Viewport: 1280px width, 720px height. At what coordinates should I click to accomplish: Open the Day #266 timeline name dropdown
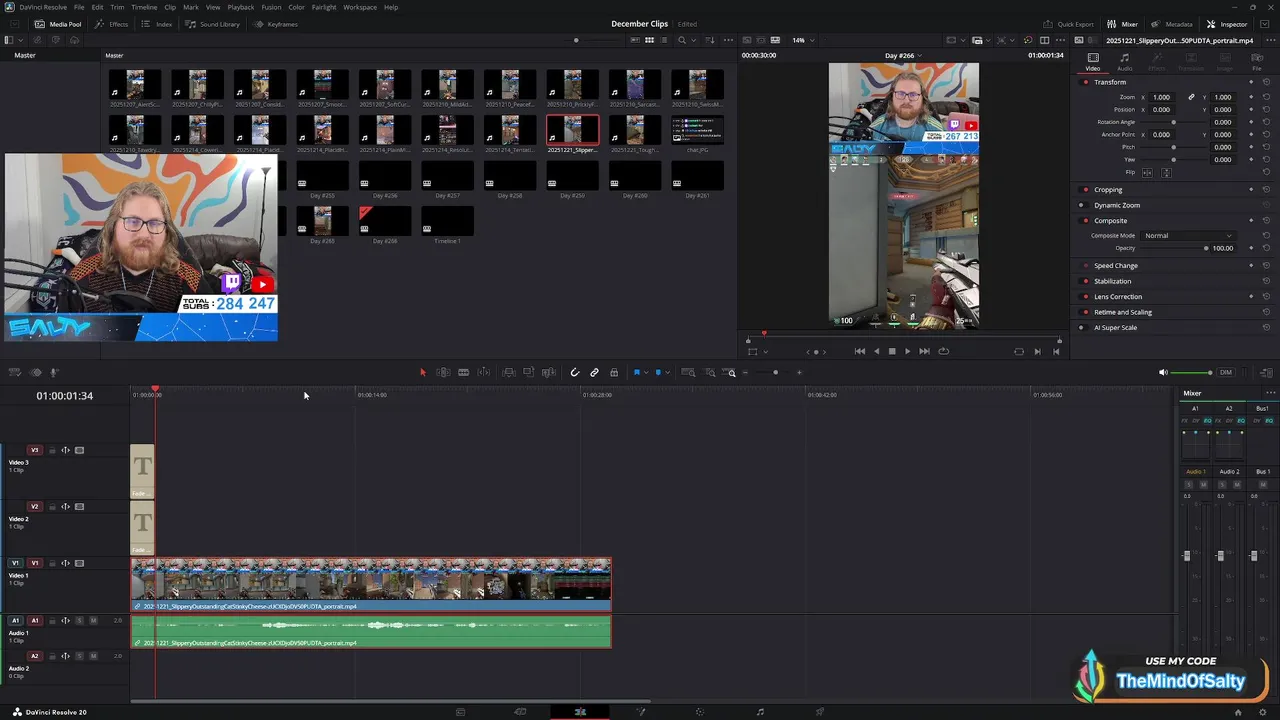[x=904, y=56]
